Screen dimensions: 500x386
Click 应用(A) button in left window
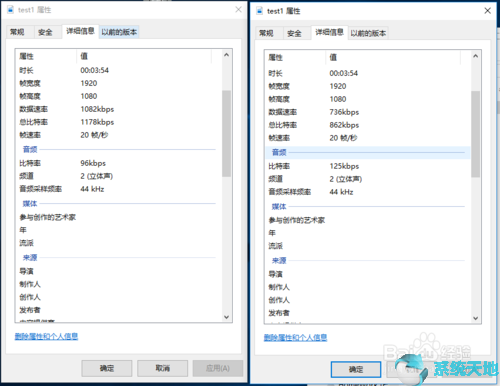(x=218, y=368)
